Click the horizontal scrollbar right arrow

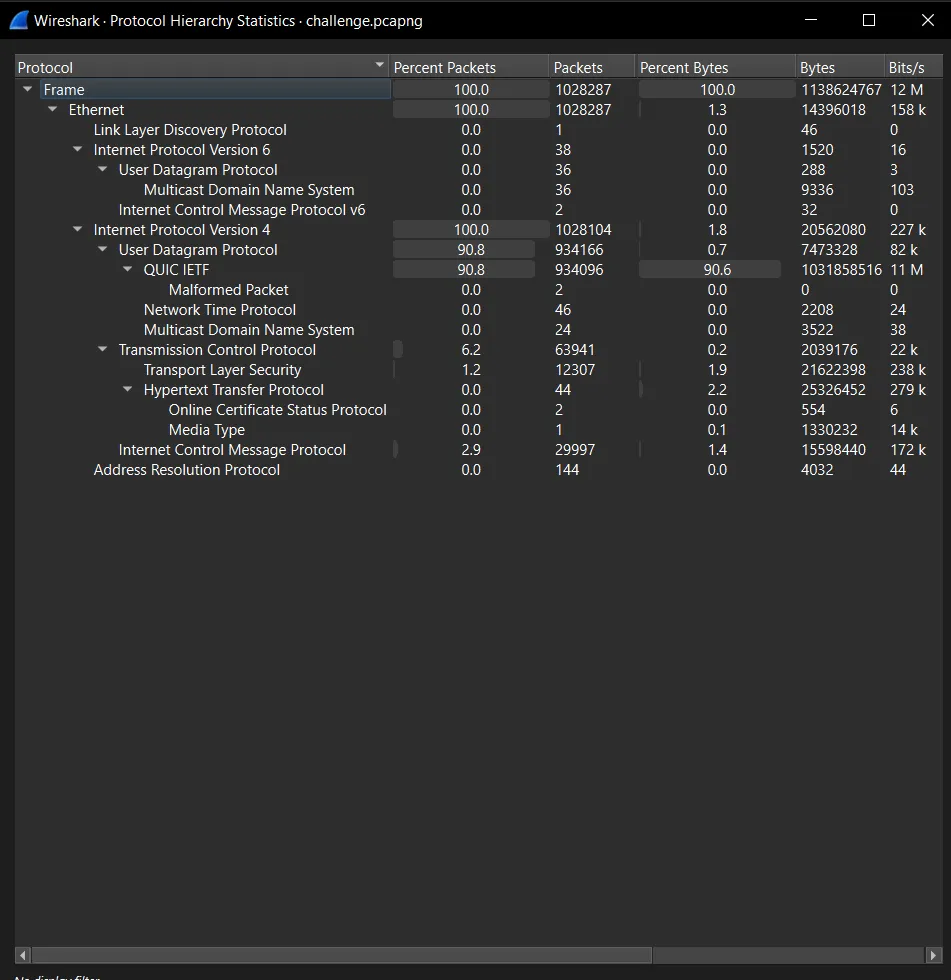[934, 955]
